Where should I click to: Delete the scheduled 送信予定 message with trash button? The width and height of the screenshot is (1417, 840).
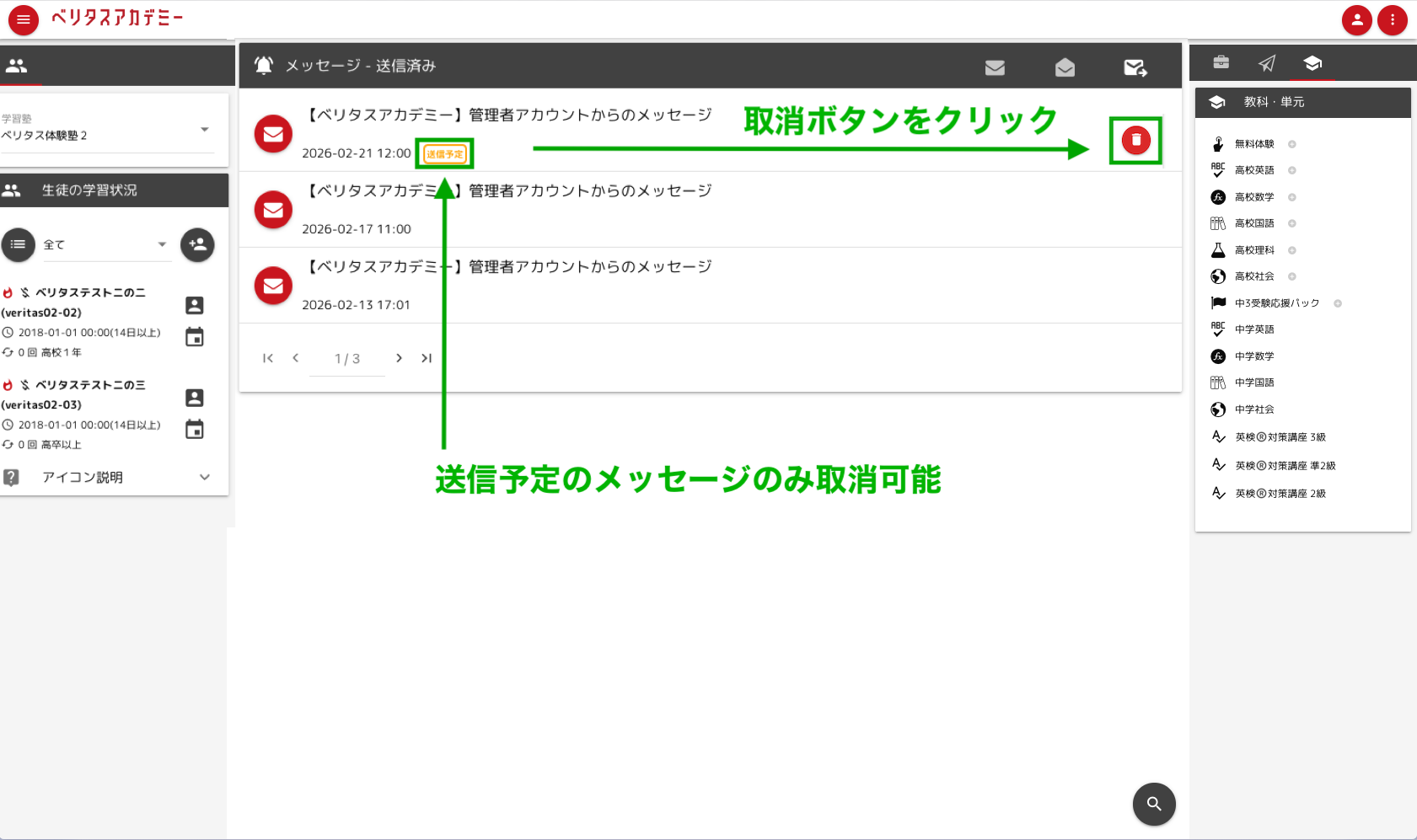point(1136,141)
